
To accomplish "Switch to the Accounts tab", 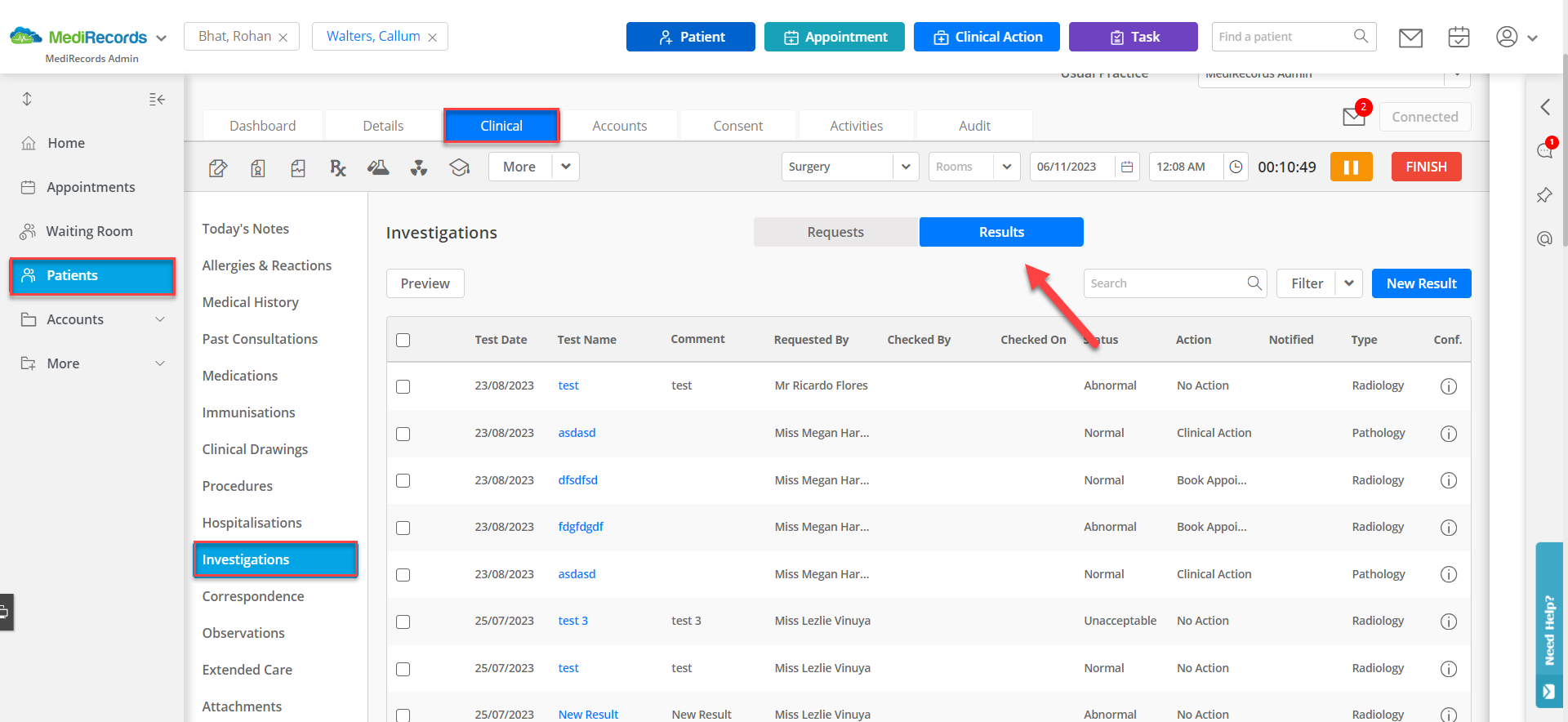I will pyautogui.click(x=620, y=126).
